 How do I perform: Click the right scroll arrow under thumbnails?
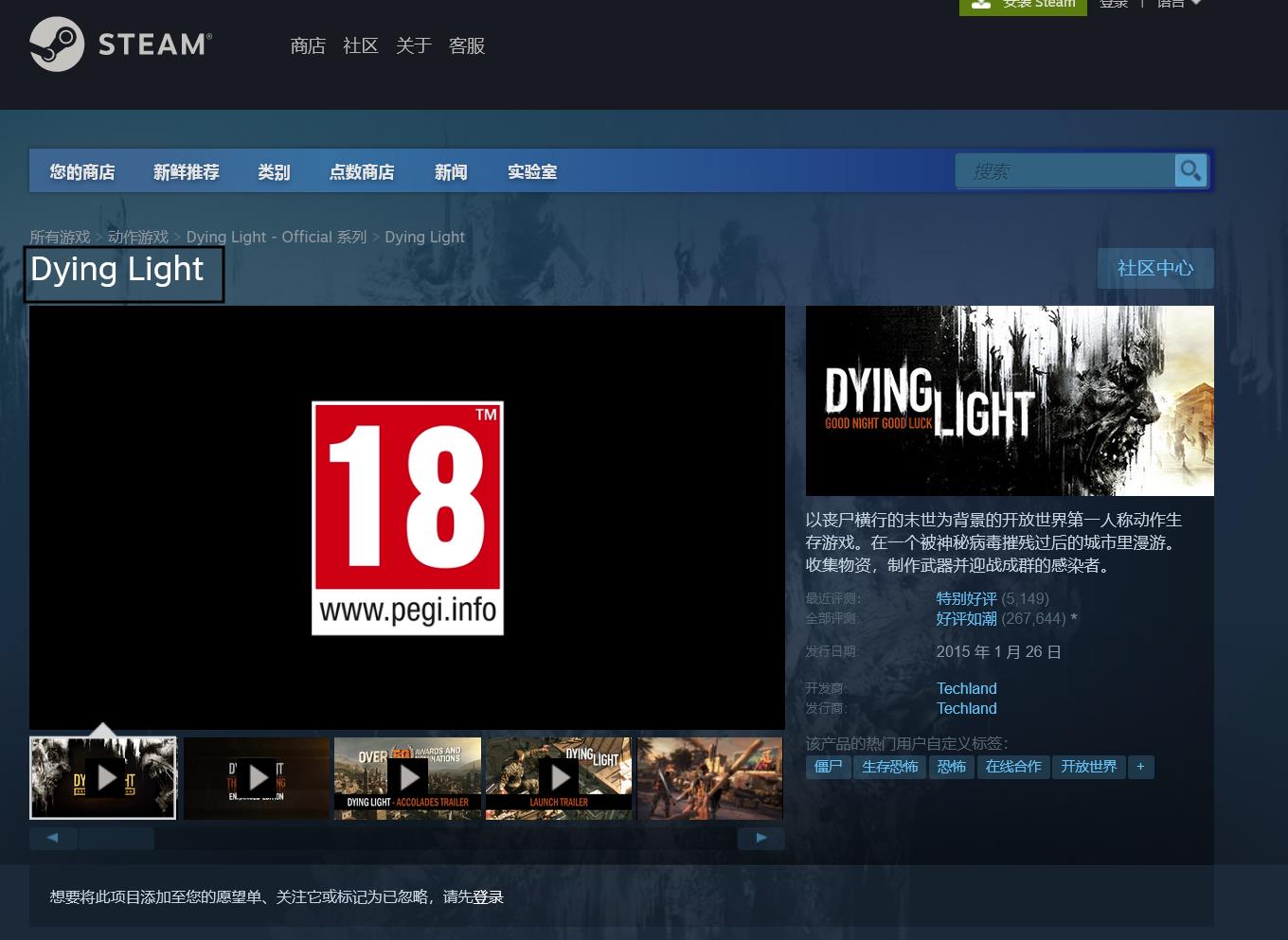tap(761, 838)
